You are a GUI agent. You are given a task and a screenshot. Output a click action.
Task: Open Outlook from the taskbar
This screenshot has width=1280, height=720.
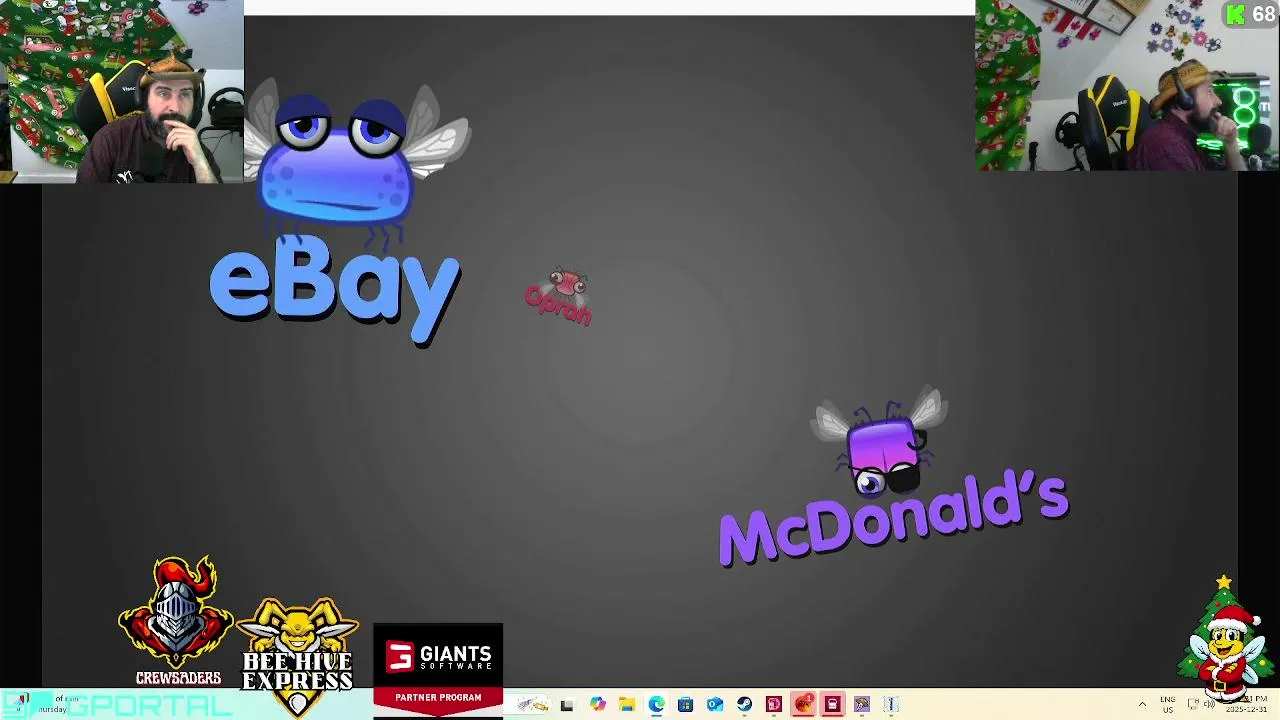715,705
